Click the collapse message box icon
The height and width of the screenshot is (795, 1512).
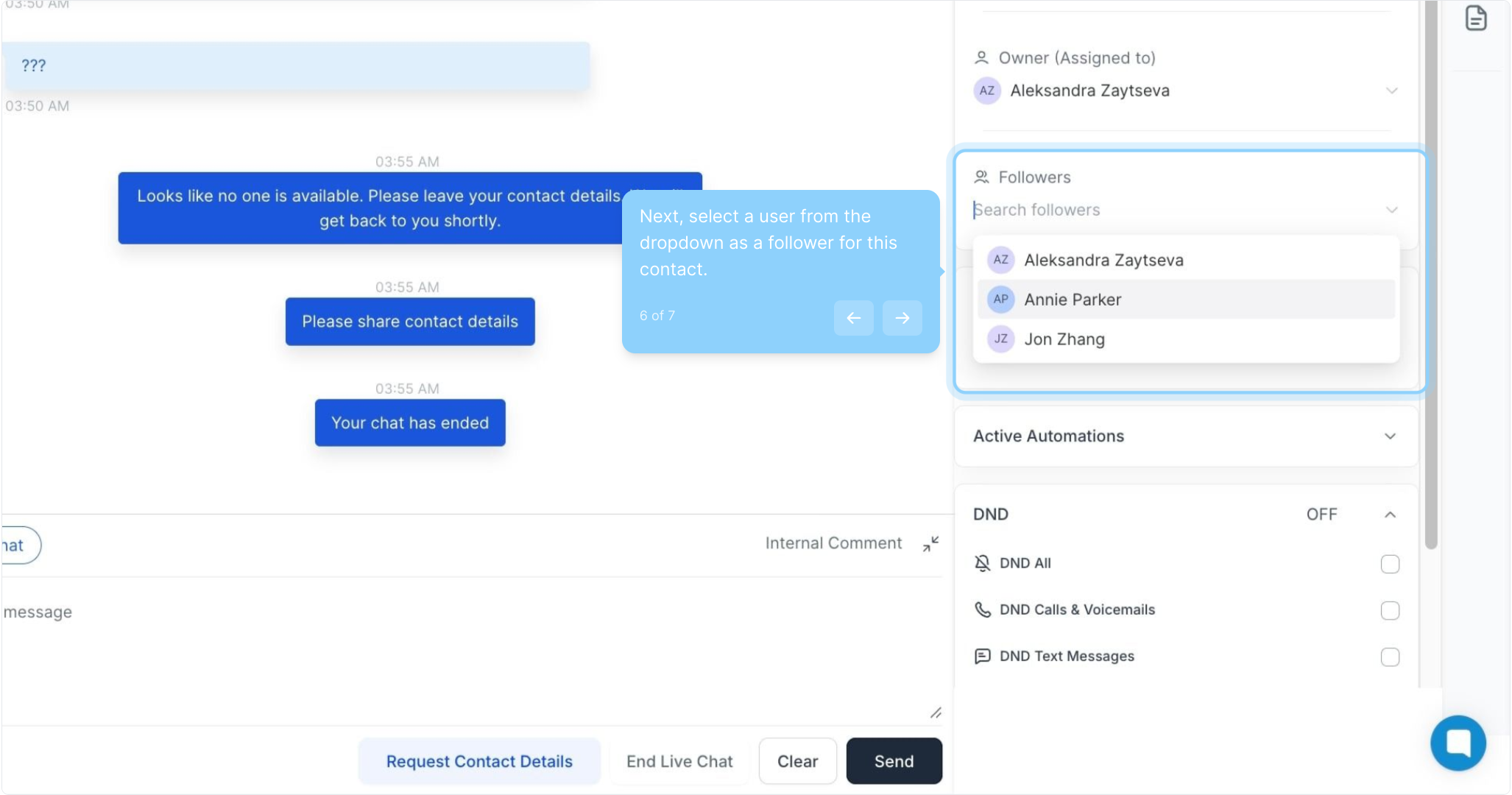[930, 544]
